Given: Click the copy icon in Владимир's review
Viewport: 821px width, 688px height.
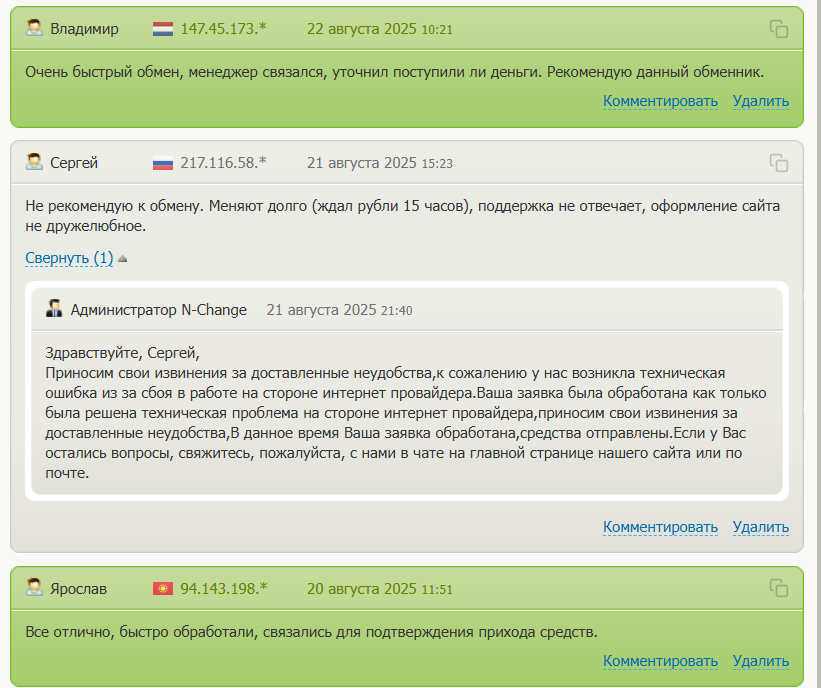Looking at the screenshot, I should point(778,29).
